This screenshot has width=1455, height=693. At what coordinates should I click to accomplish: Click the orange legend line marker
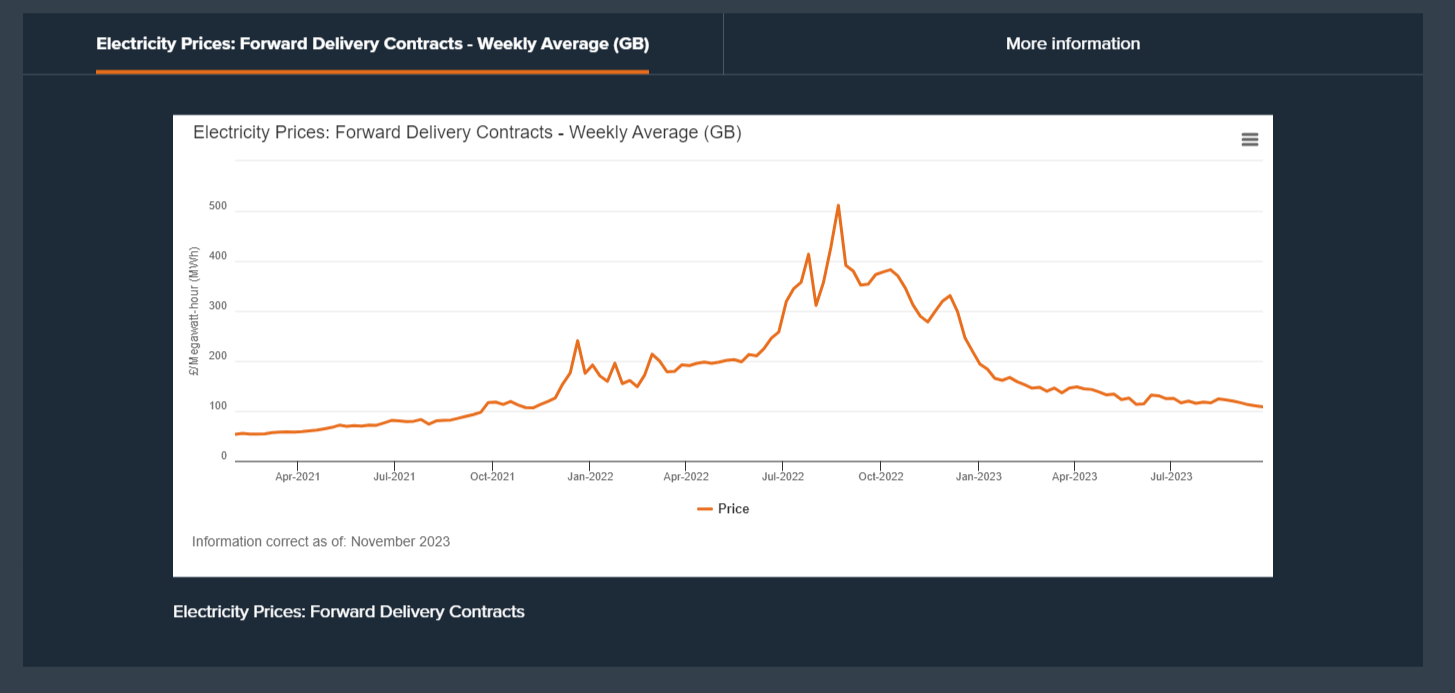705,509
